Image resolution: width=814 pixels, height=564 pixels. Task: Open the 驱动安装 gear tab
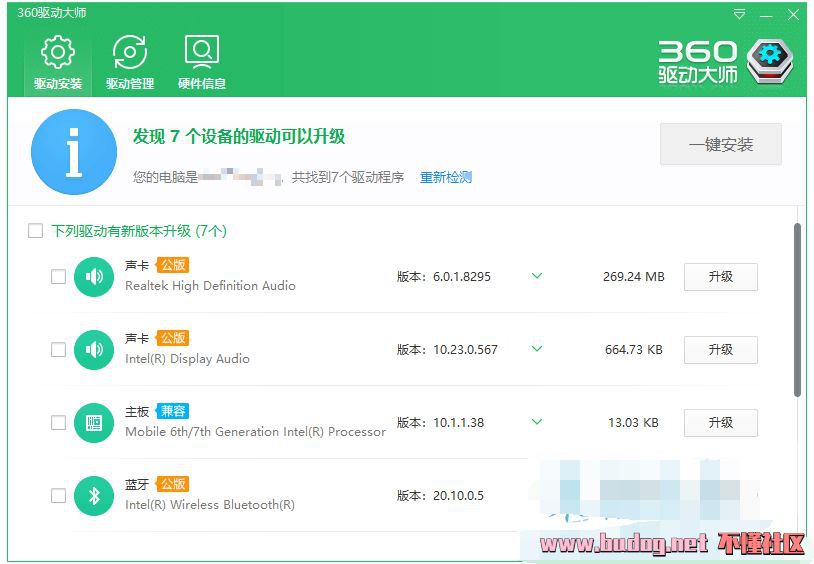click(x=57, y=62)
